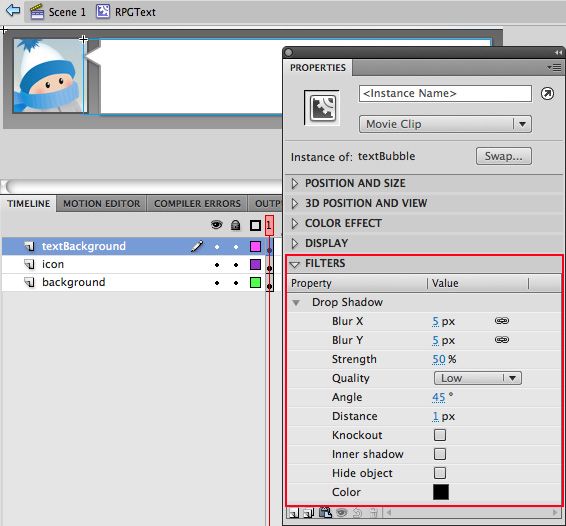Screen dimensions: 566x526
Task: Click the Presets icon in Filters toolbar
Action: click(x=309, y=513)
